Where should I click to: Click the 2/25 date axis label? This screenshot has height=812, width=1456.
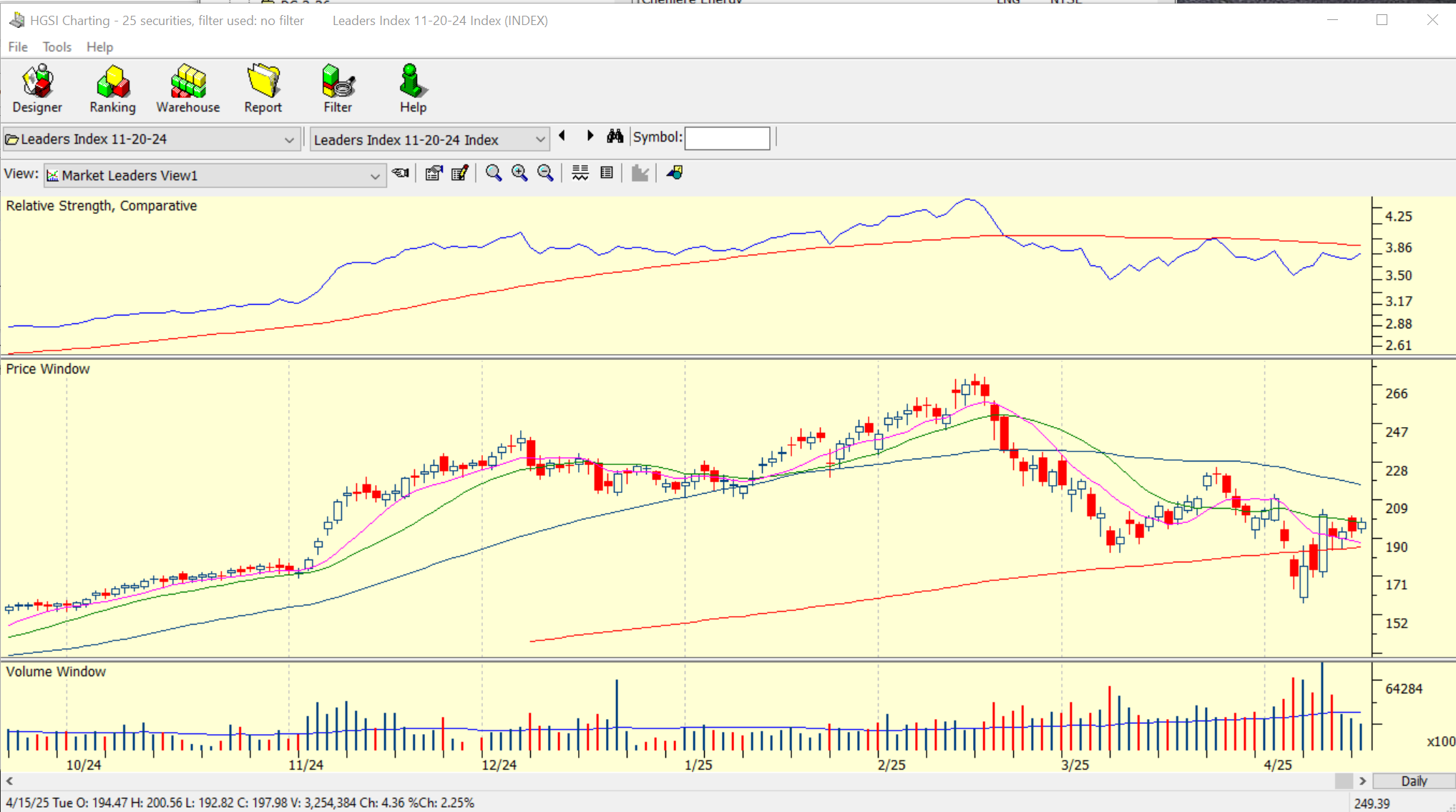891,765
